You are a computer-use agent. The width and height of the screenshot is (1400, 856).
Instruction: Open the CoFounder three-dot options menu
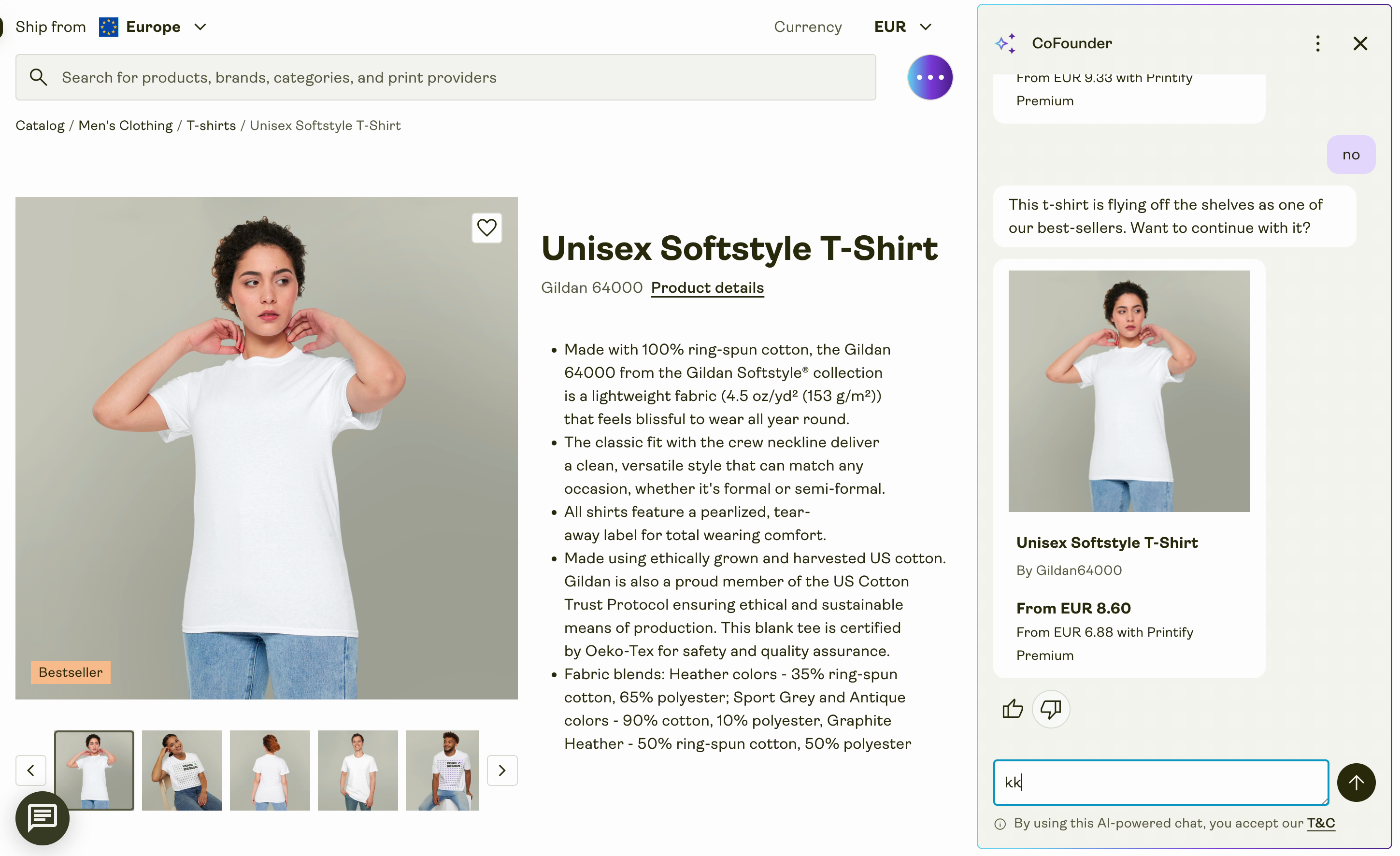[x=1317, y=43]
